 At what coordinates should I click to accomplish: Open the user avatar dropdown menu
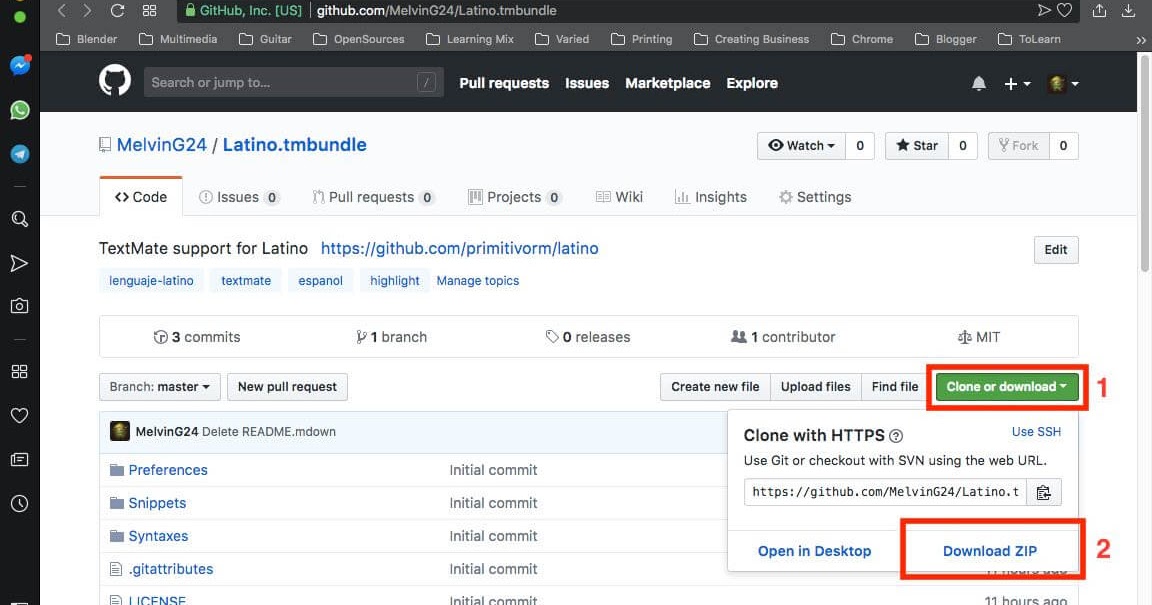coord(1063,84)
